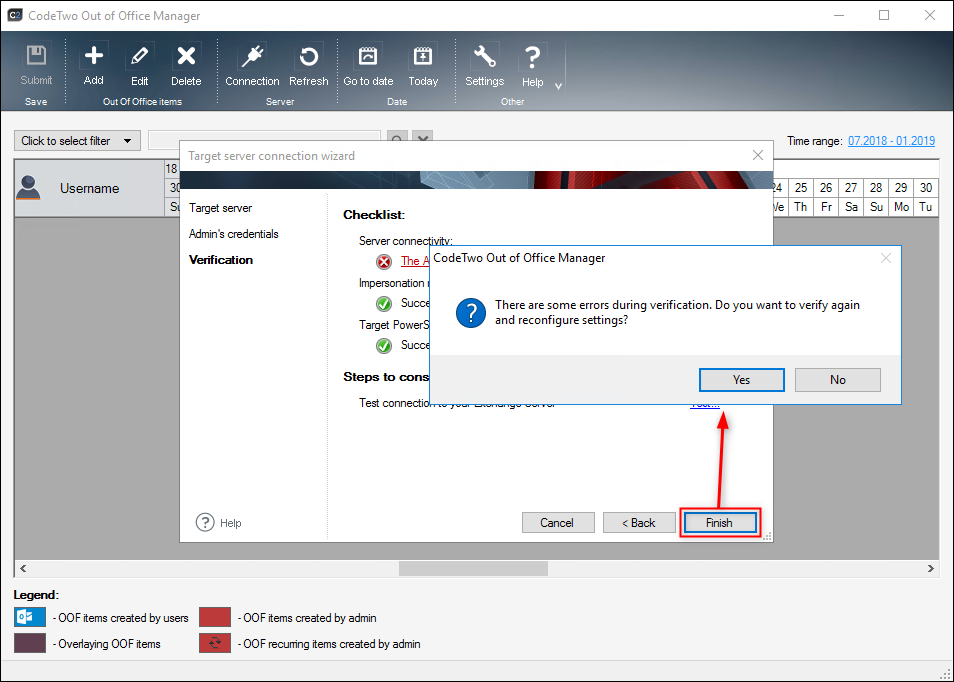Image resolution: width=954 pixels, height=682 pixels.
Task: Jump to Today in the calendar
Action: 423,64
